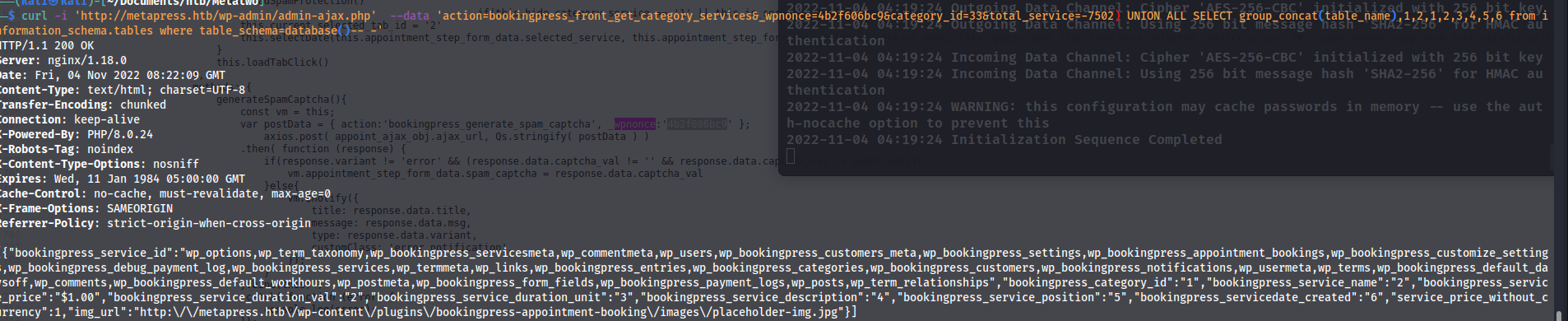Click the 'Connection: keep-alive' header

coord(70,119)
